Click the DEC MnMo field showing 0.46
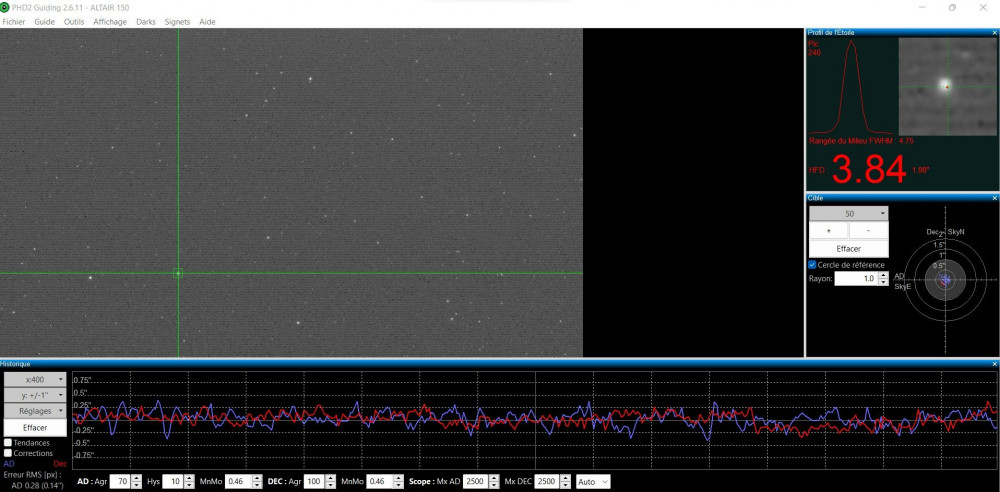The height and width of the screenshot is (492, 1000). click(x=379, y=482)
